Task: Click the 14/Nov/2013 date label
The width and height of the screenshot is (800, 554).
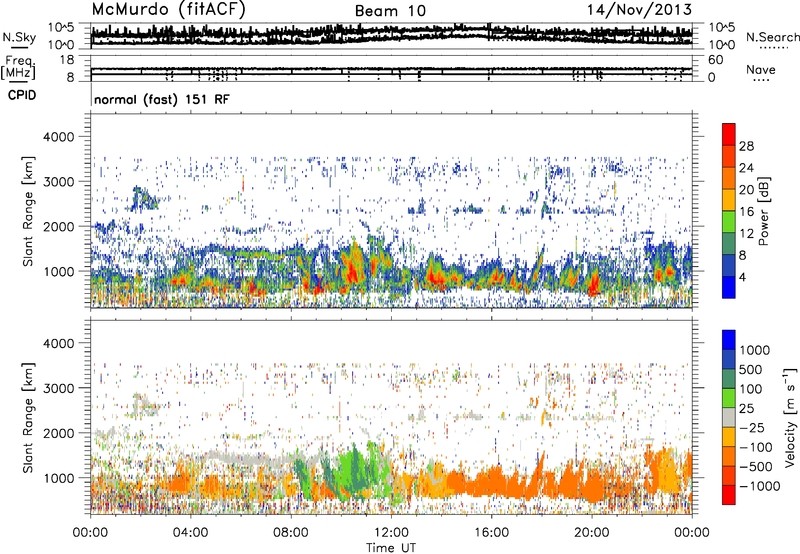Action: coord(640,9)
